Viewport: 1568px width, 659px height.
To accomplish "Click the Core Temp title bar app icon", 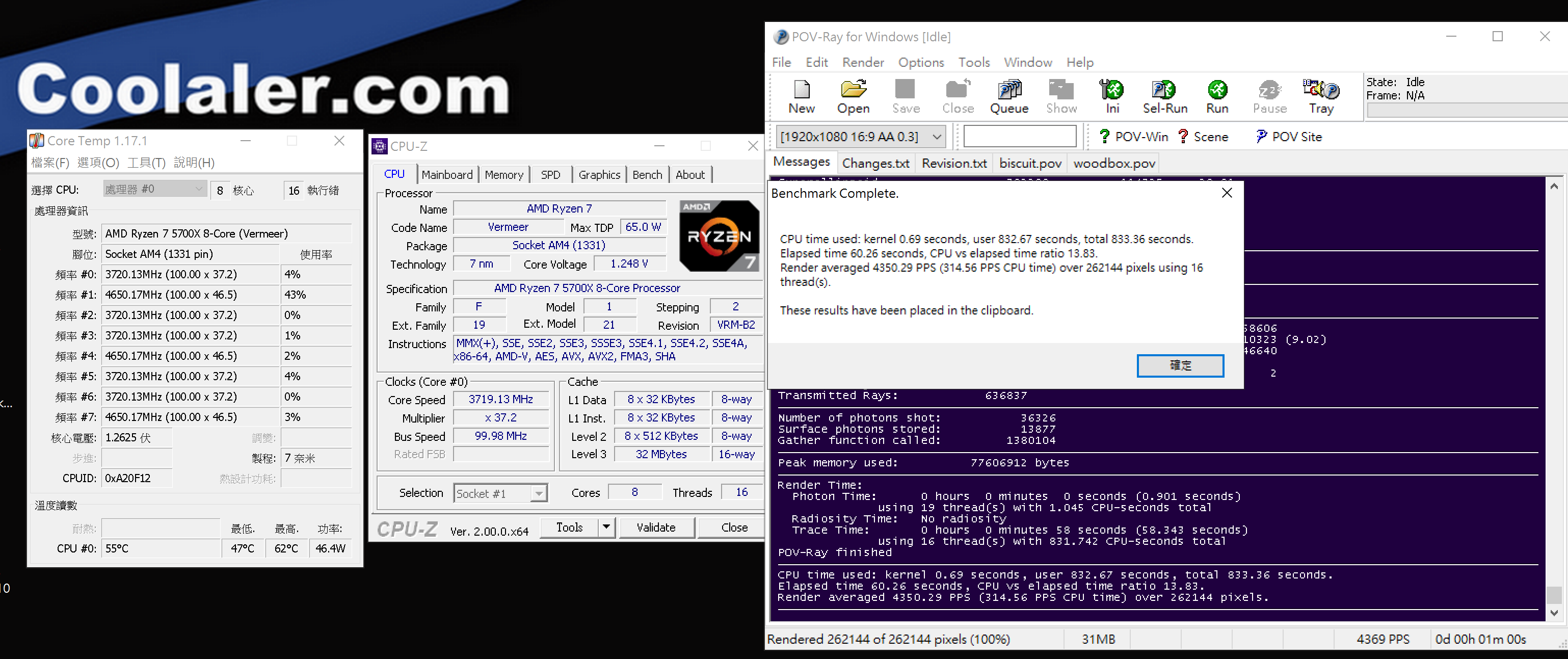I will pos(37,141).
